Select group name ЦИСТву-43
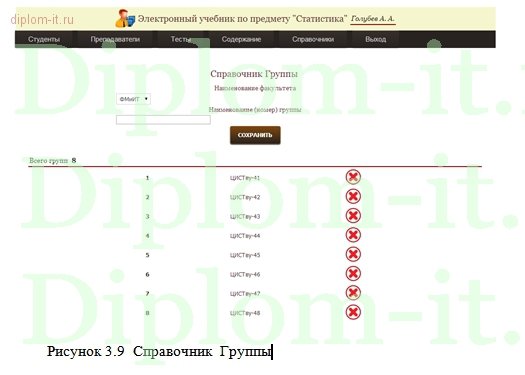This screenshot has height=375, width=525. (245, 217)
